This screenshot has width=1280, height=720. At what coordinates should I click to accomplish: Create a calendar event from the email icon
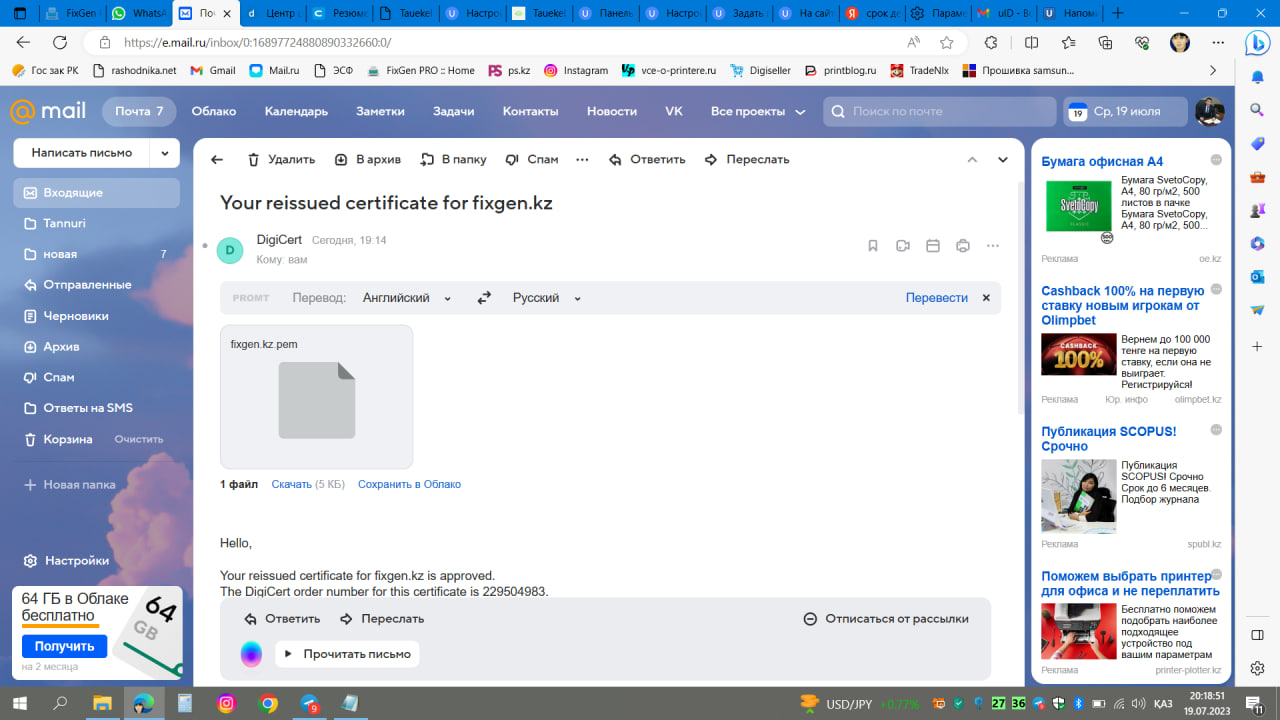(x=933, y=246)
